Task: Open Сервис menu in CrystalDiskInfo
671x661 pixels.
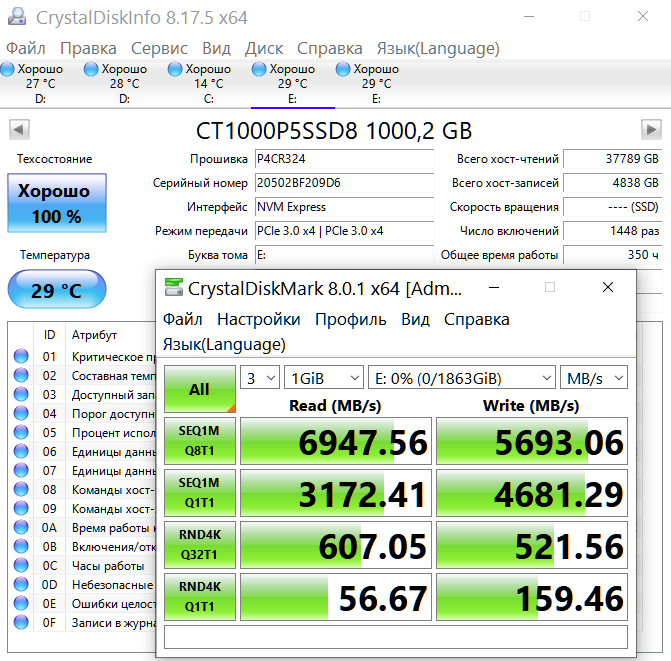Action: (x=159, y=48)
